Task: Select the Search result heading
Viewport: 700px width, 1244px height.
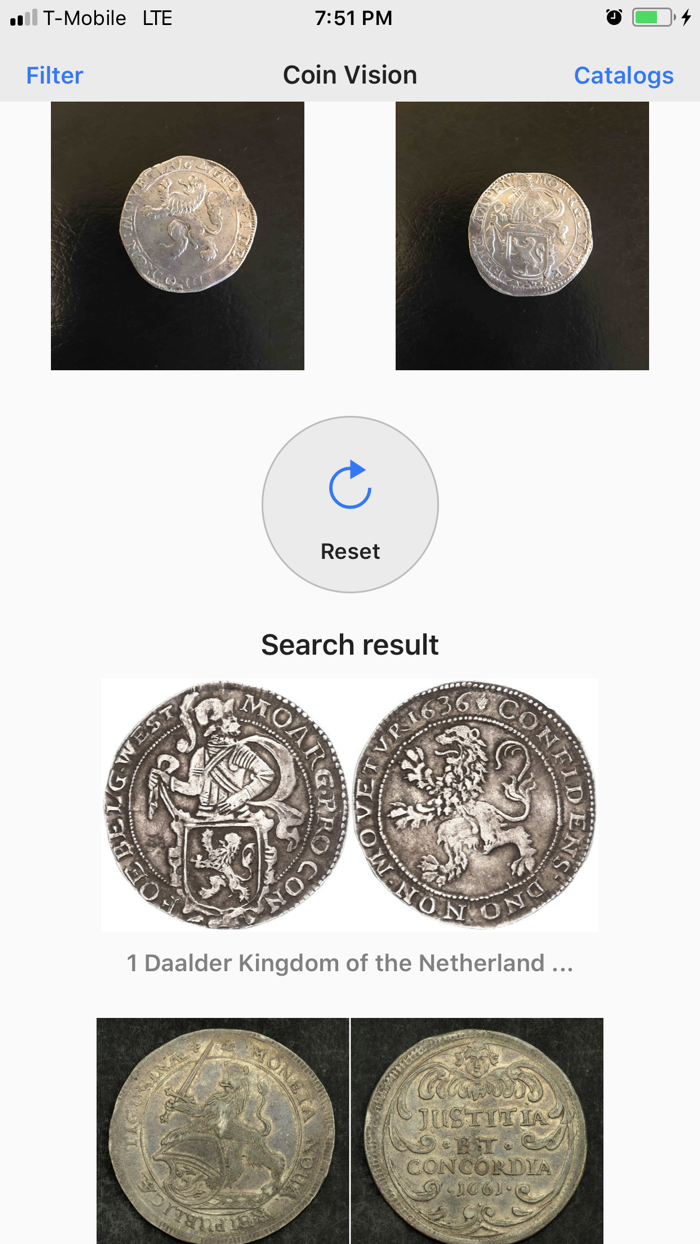Action: tap(349, 645)
